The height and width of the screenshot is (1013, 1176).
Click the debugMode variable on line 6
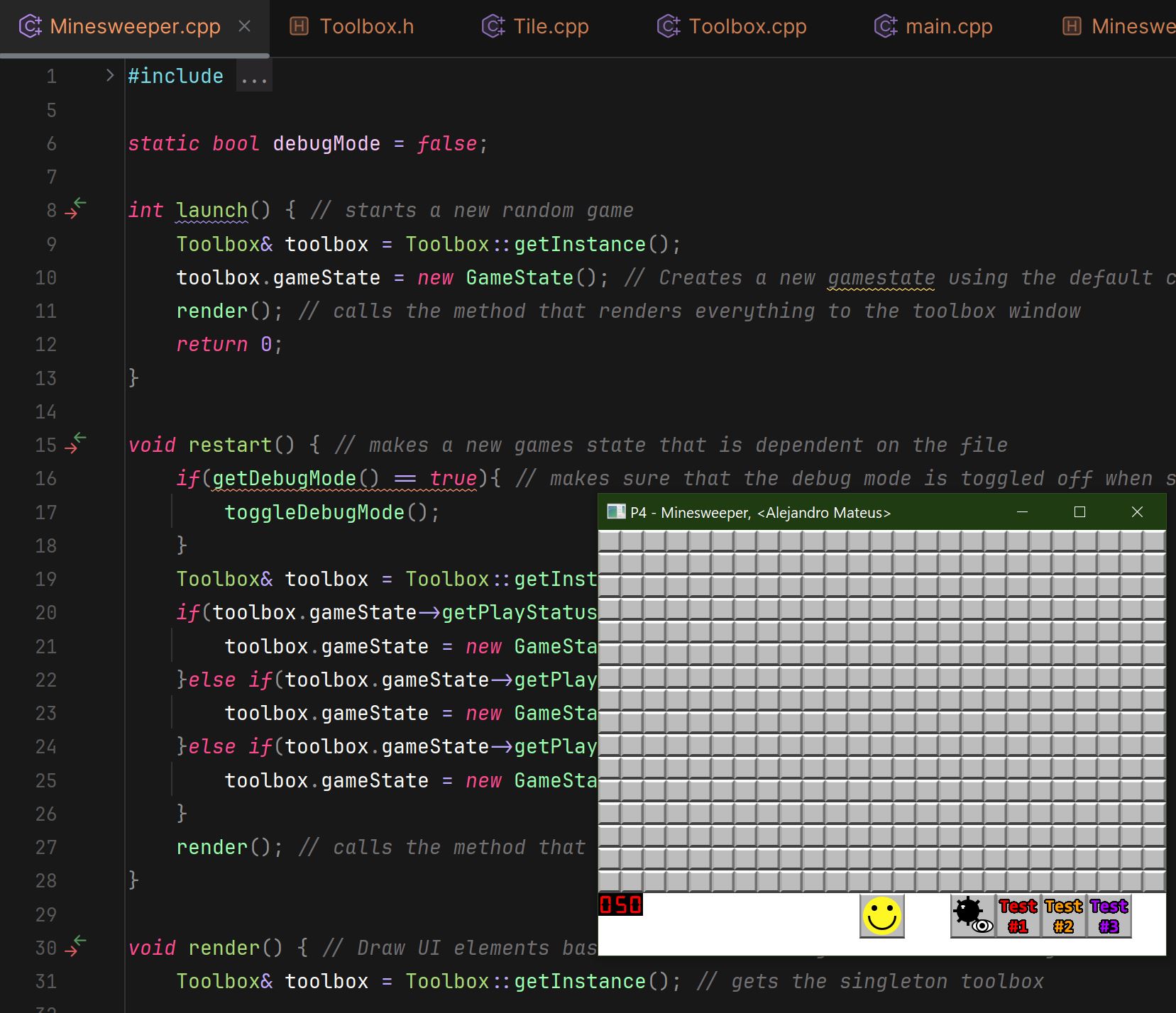(x=326, y=143)
